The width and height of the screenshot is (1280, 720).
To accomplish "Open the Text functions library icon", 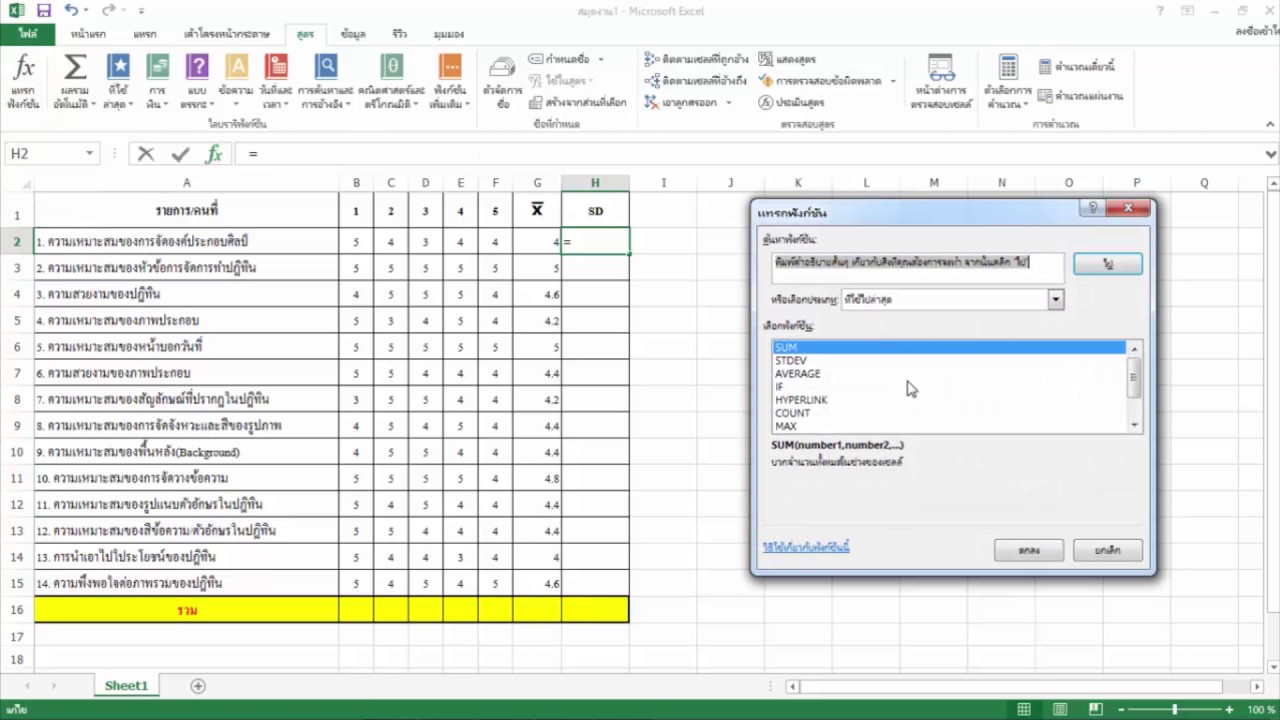I will [x=236, y=82].
